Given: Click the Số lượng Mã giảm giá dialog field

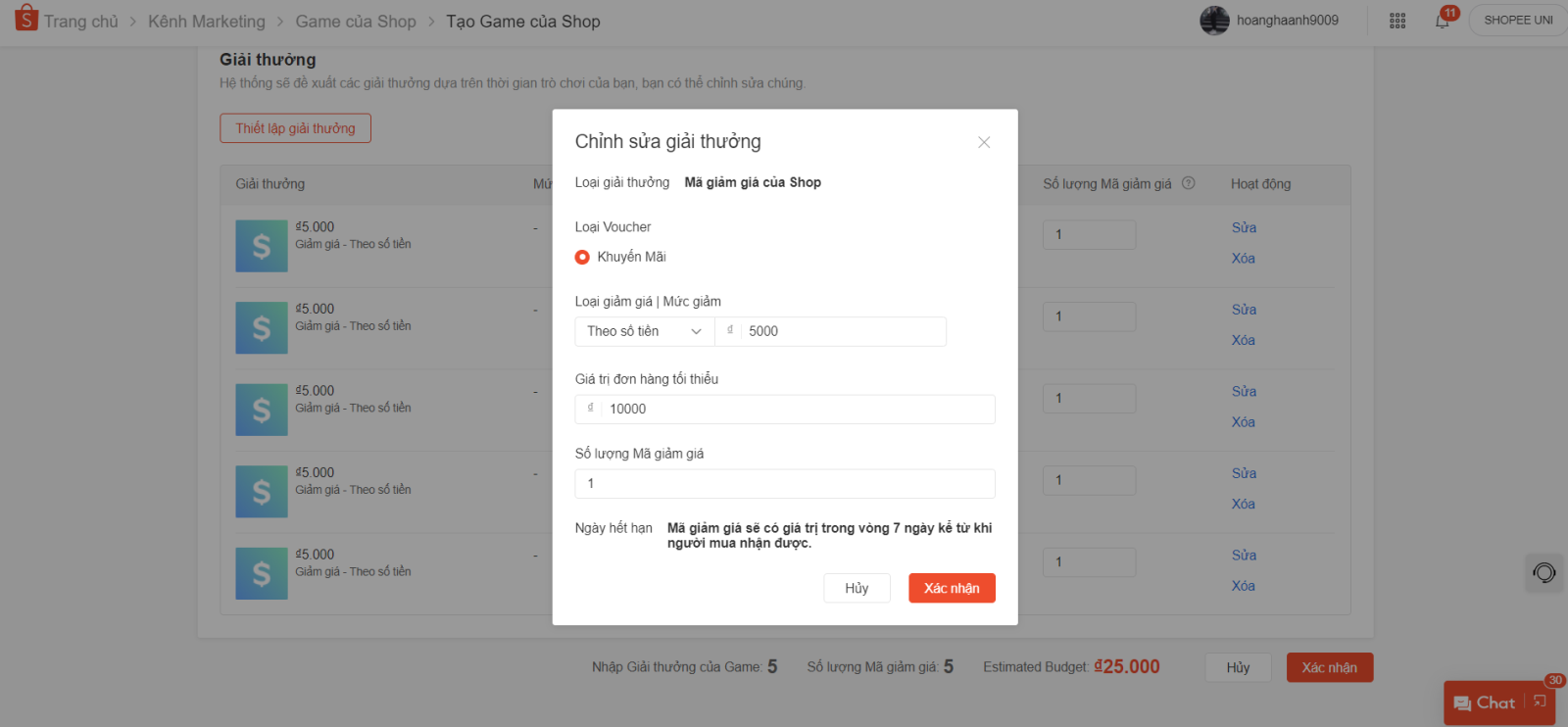Looking at the screenshot, I should coord(784,484).
